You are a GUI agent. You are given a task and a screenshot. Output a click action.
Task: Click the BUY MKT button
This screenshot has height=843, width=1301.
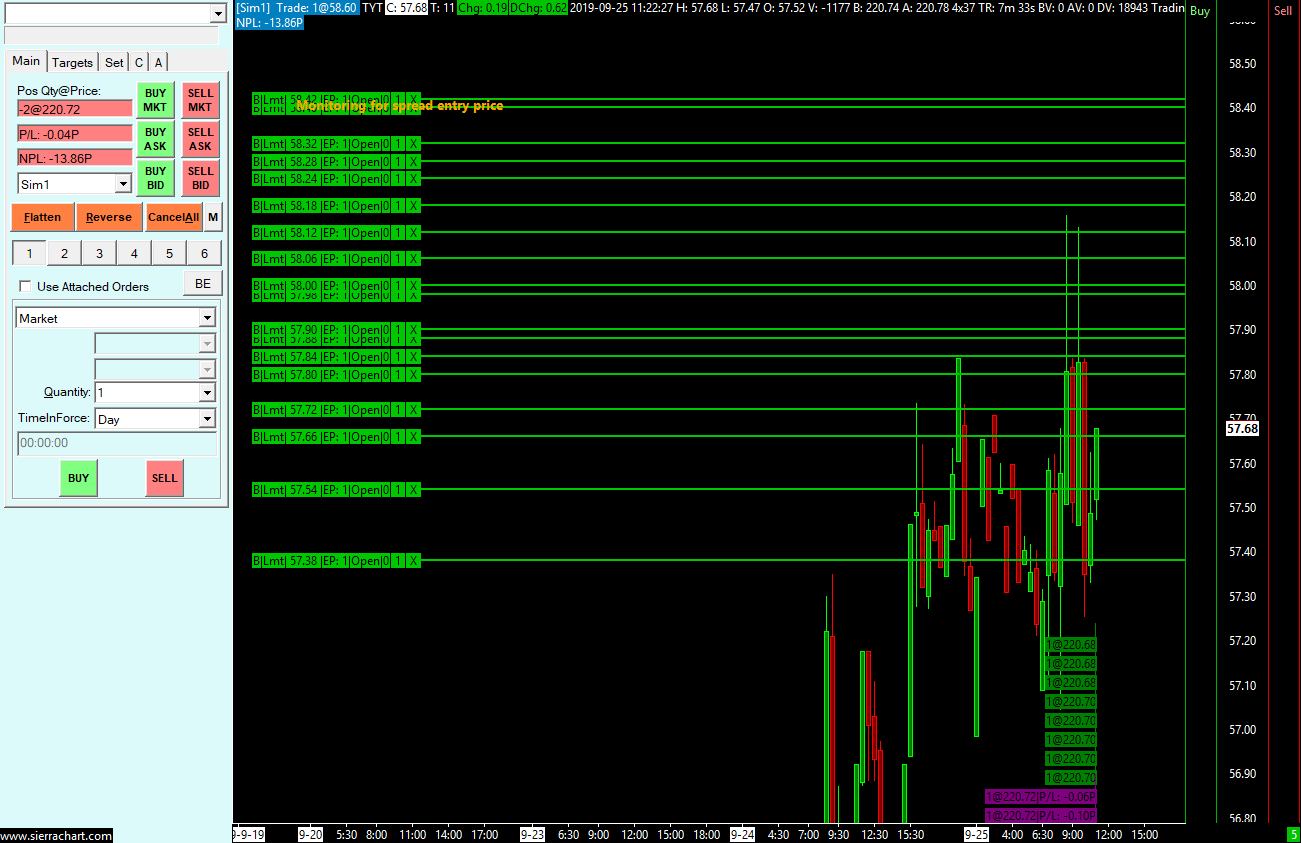[155, 100]
